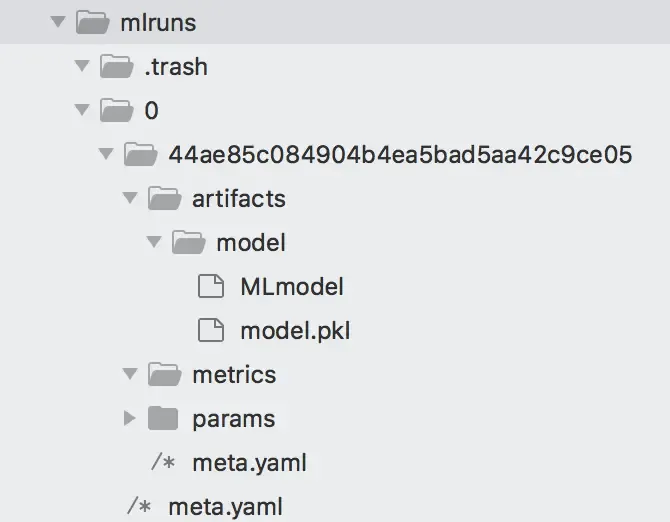Image resolution: width=670 pixels, height=522 pixels.
Task: Open the model.pkl file
Action: pyautogui.click(x=295, y=331)
